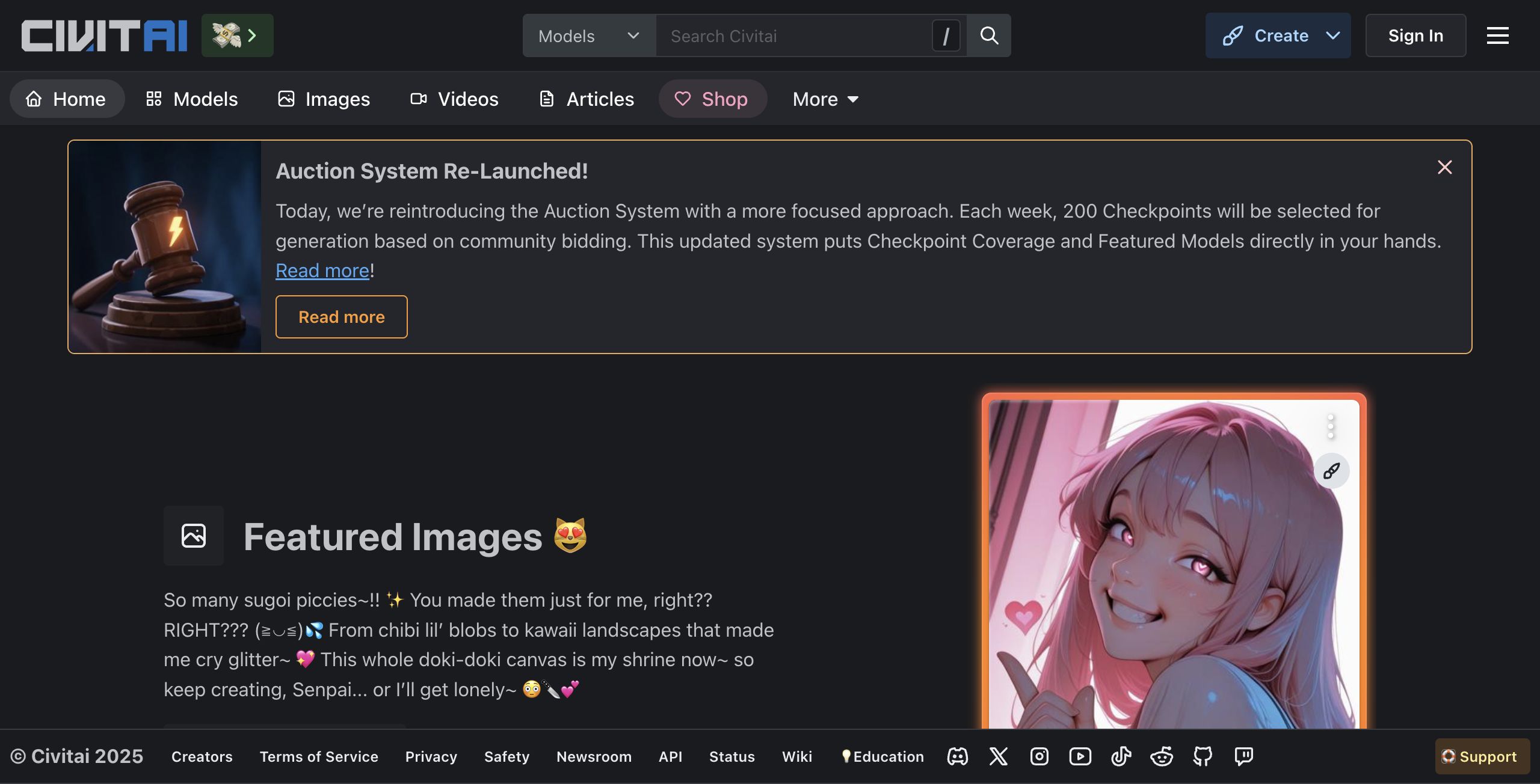
Task: Expand the Create dropdown
Action: coord(1333,35)
